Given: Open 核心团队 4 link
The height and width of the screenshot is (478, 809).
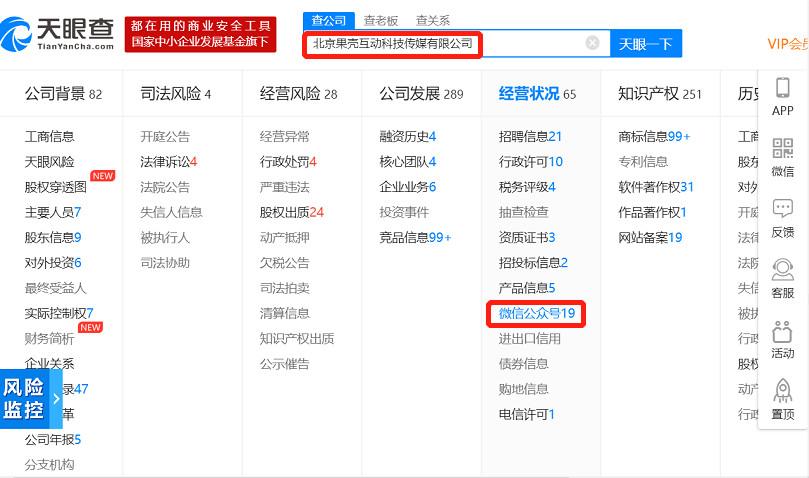Looking at the screenshot, I should (x=408, y=162).
